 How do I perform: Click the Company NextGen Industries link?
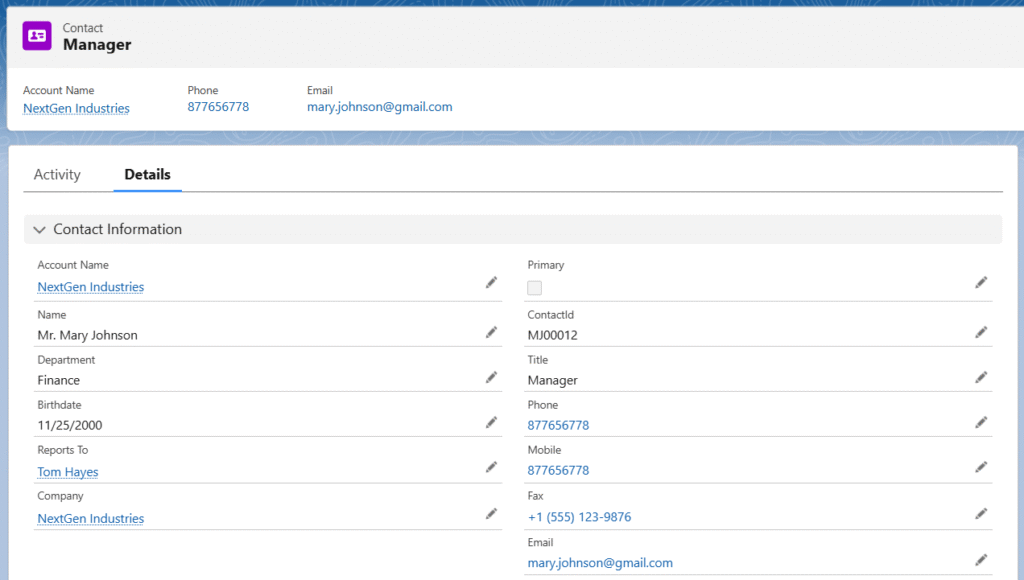pyautogui.click(x=91, y=519)
